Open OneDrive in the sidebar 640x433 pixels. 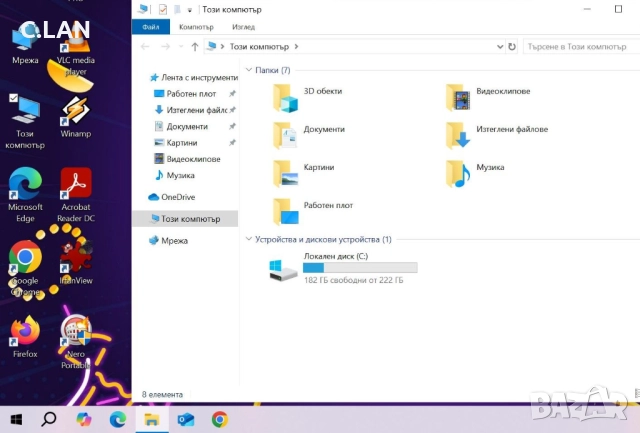[x=172, y=197]
